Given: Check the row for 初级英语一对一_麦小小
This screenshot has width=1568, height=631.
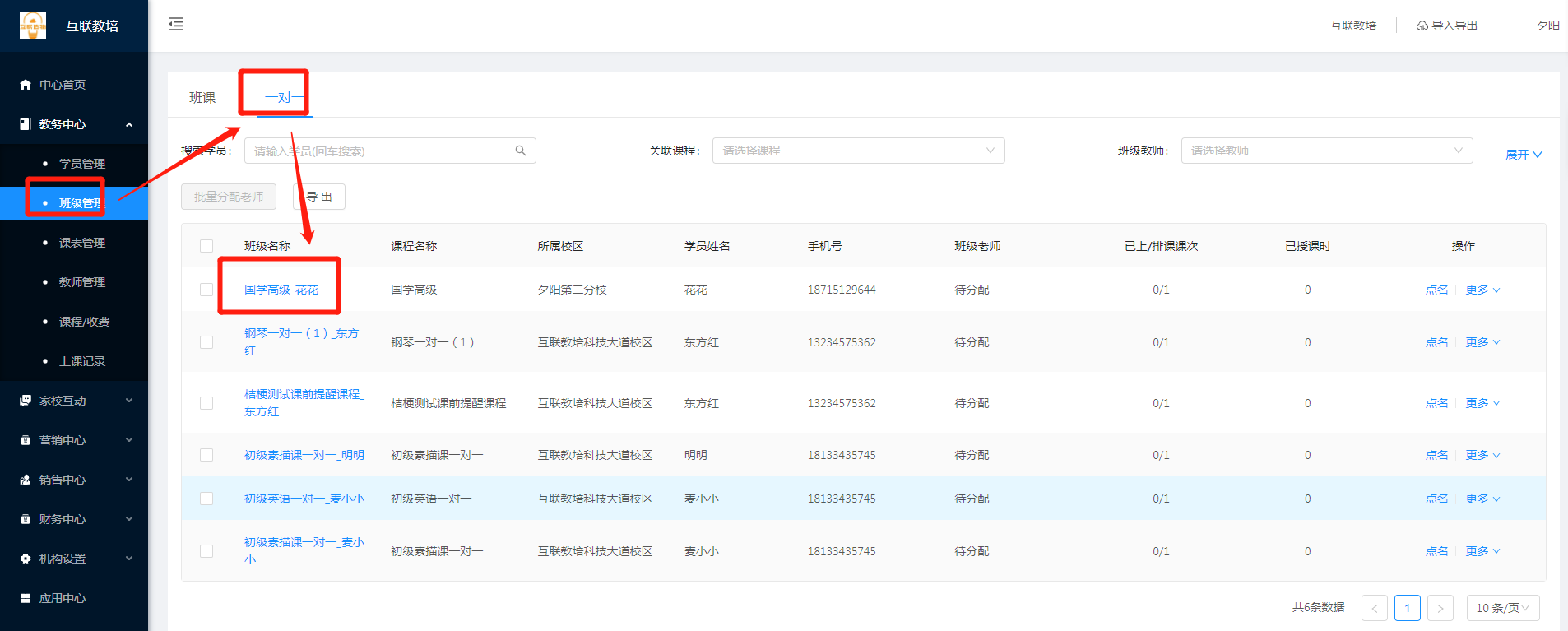Looking at the screenshot, I should tap(206, 499).
